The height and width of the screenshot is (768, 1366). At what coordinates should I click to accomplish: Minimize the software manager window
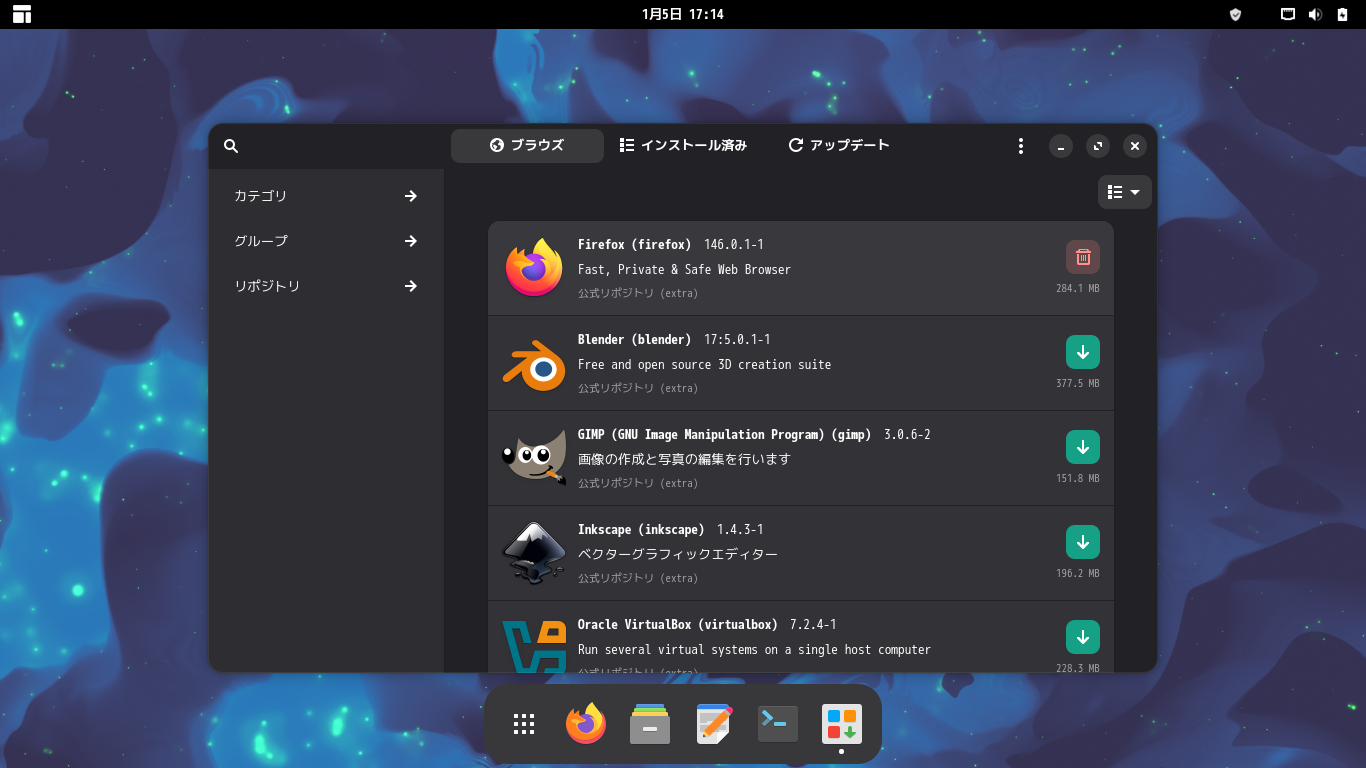[1061, 146]
